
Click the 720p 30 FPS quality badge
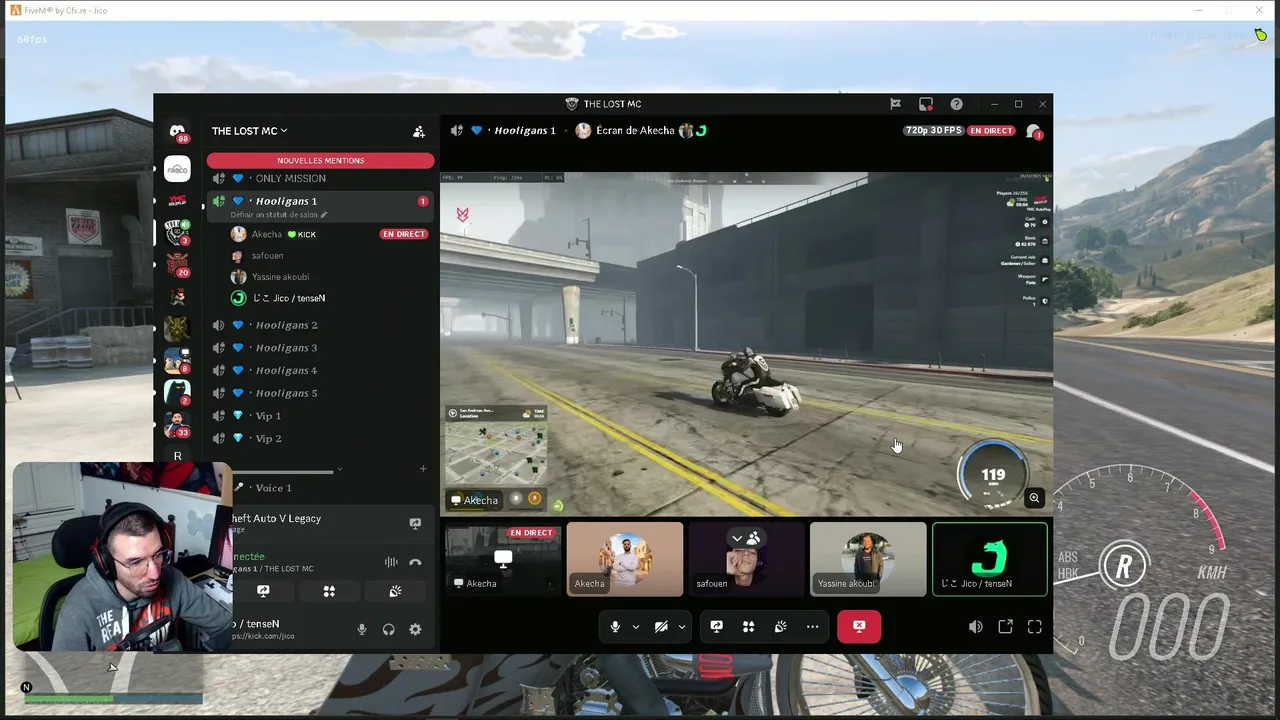pos(933,131)
